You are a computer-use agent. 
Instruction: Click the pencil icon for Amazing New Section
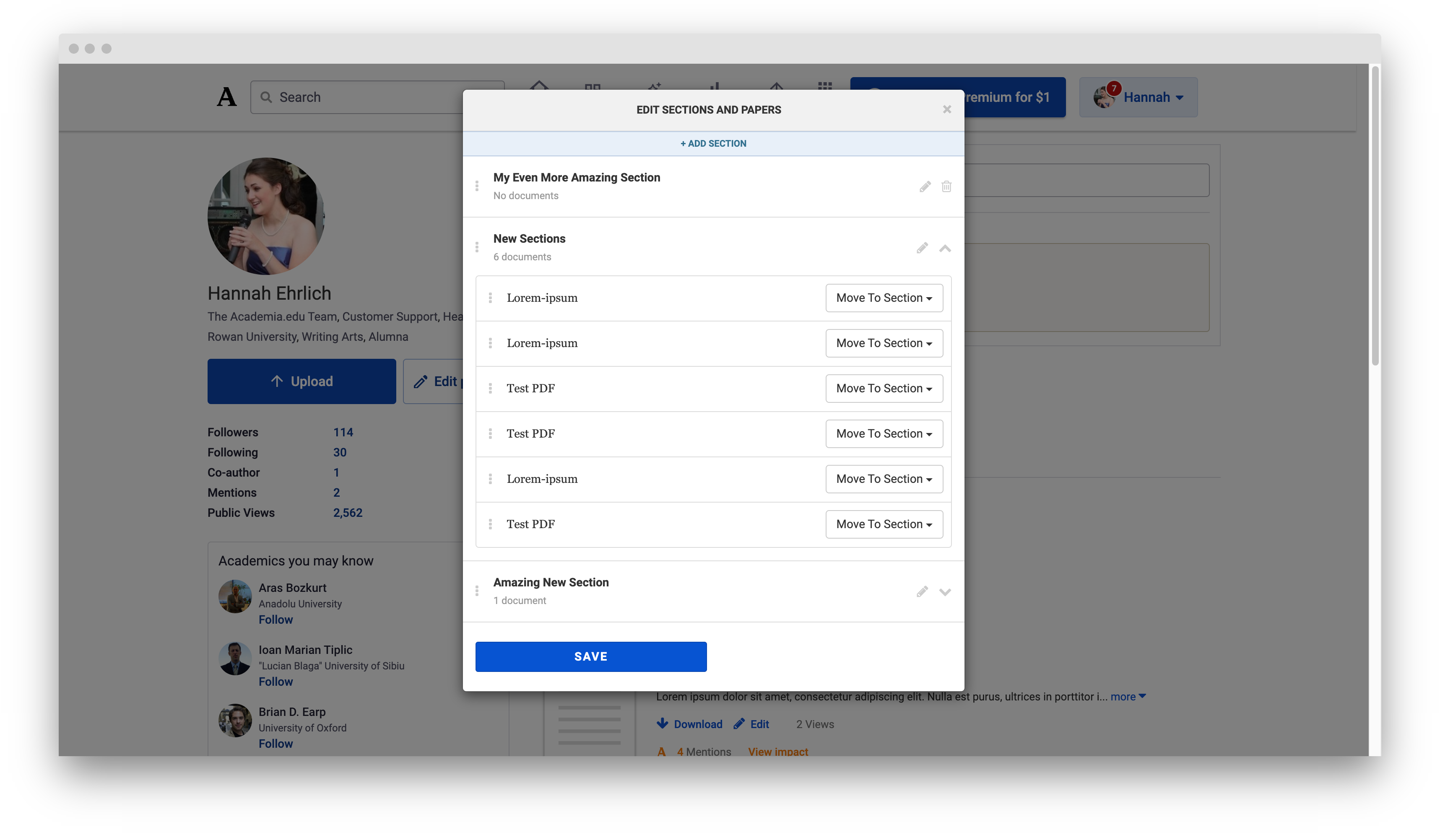[922, 591]
